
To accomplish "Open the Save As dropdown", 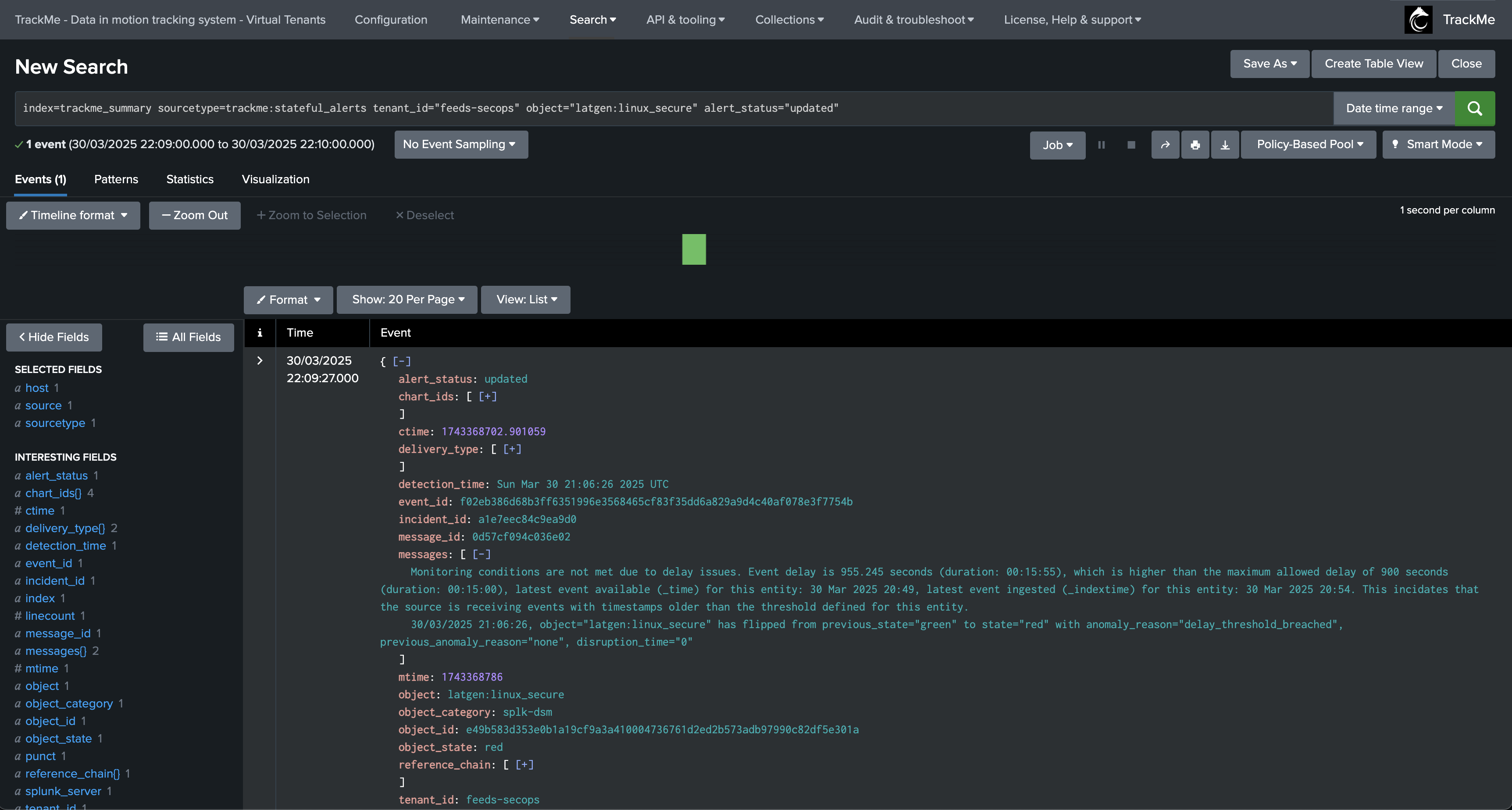I will tap(1270, 64).
